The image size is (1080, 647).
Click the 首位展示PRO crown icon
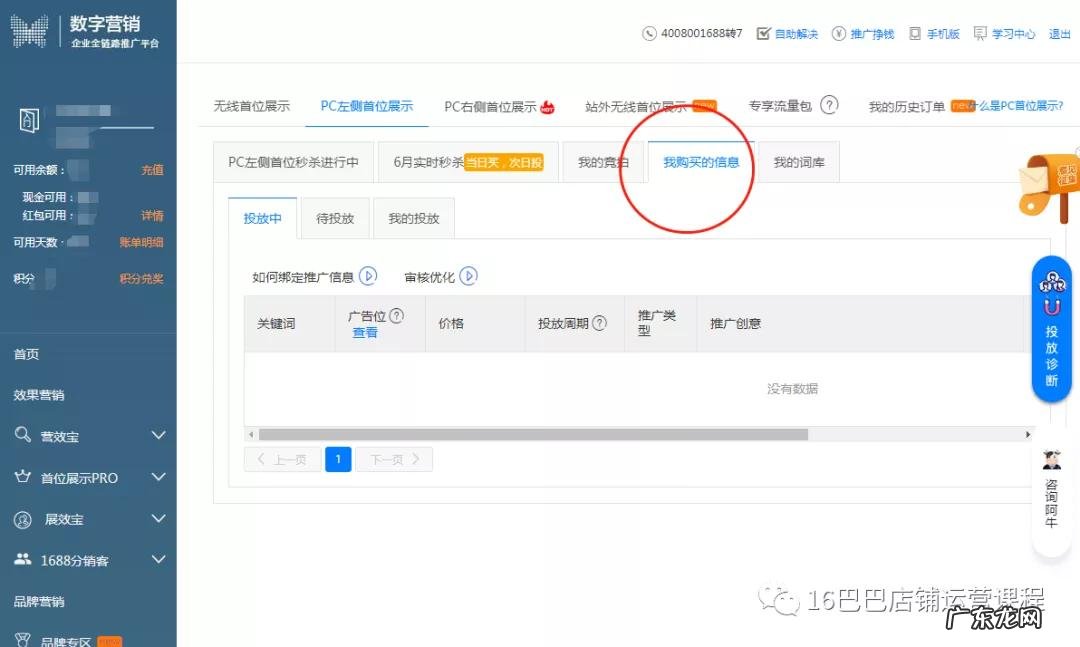pos(22,478)
